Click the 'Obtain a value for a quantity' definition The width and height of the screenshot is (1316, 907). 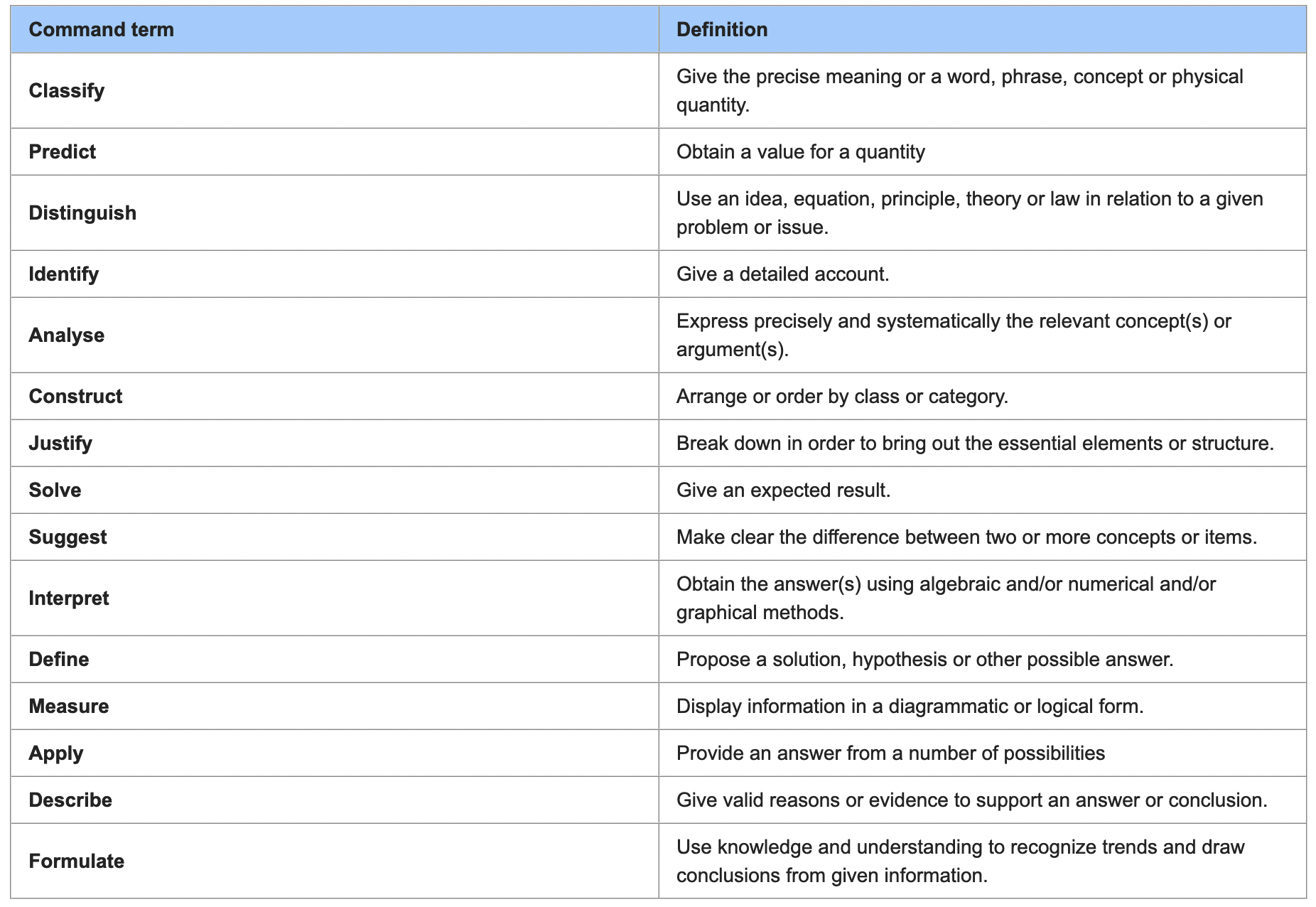pos(800,152)
